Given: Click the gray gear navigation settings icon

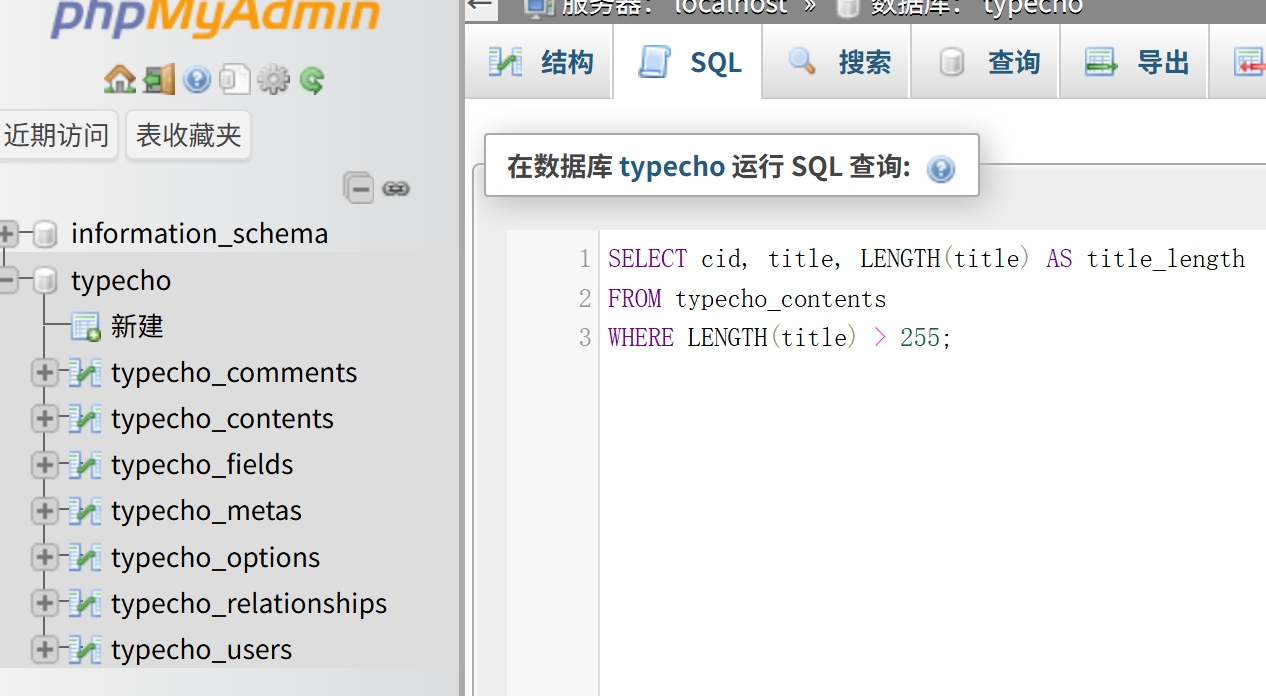Looking at the screenshot, I should [273, 79].
